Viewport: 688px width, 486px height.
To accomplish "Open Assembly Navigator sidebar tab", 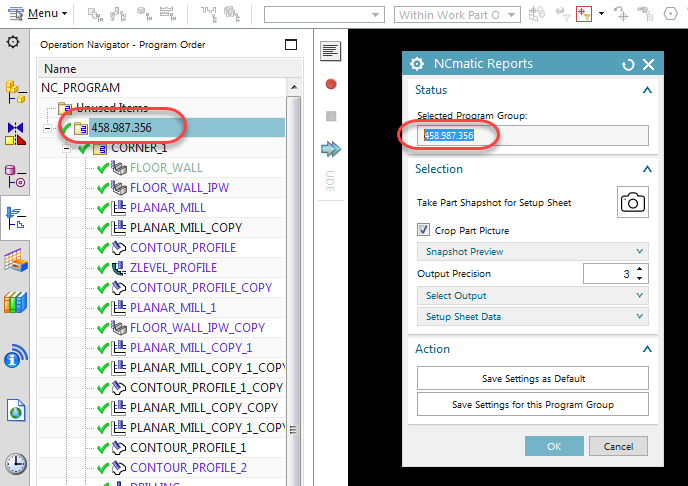I will click(x=15, y=92).
